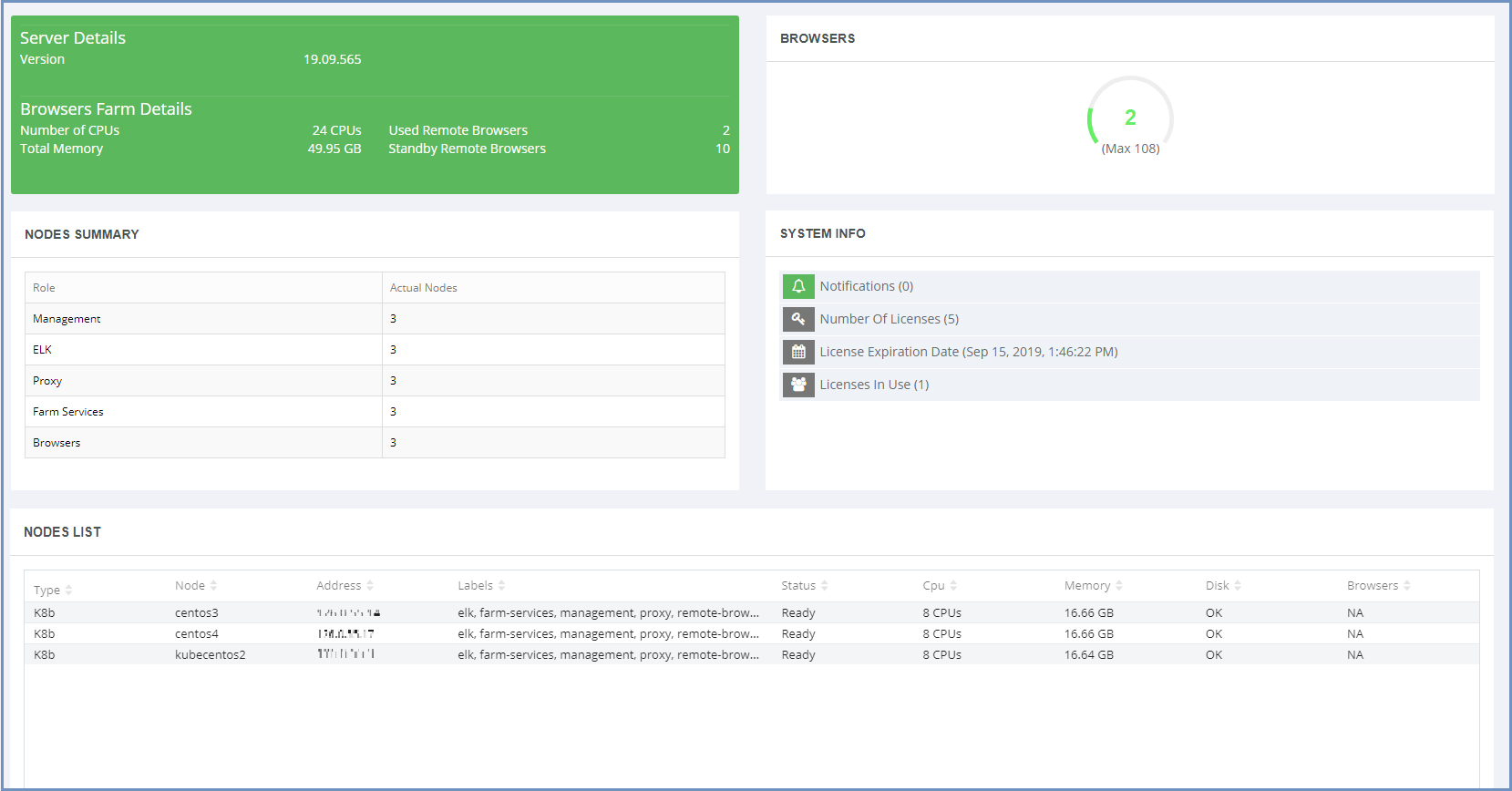This screenshot has width=1512, height=791.
Task: Click the Server Details heading
Action: pyautogui.click(x=73, y=38)
